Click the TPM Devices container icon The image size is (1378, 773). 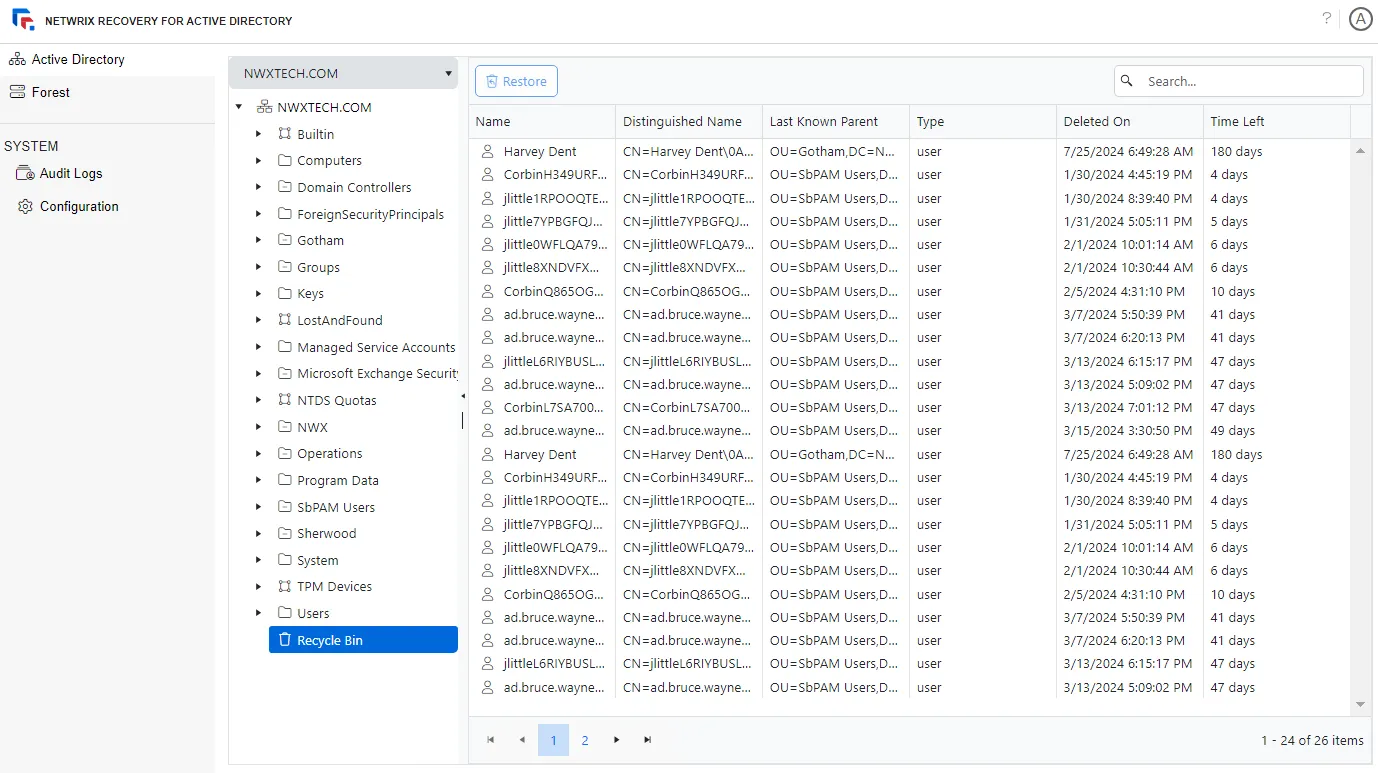(x=285, y=586)
